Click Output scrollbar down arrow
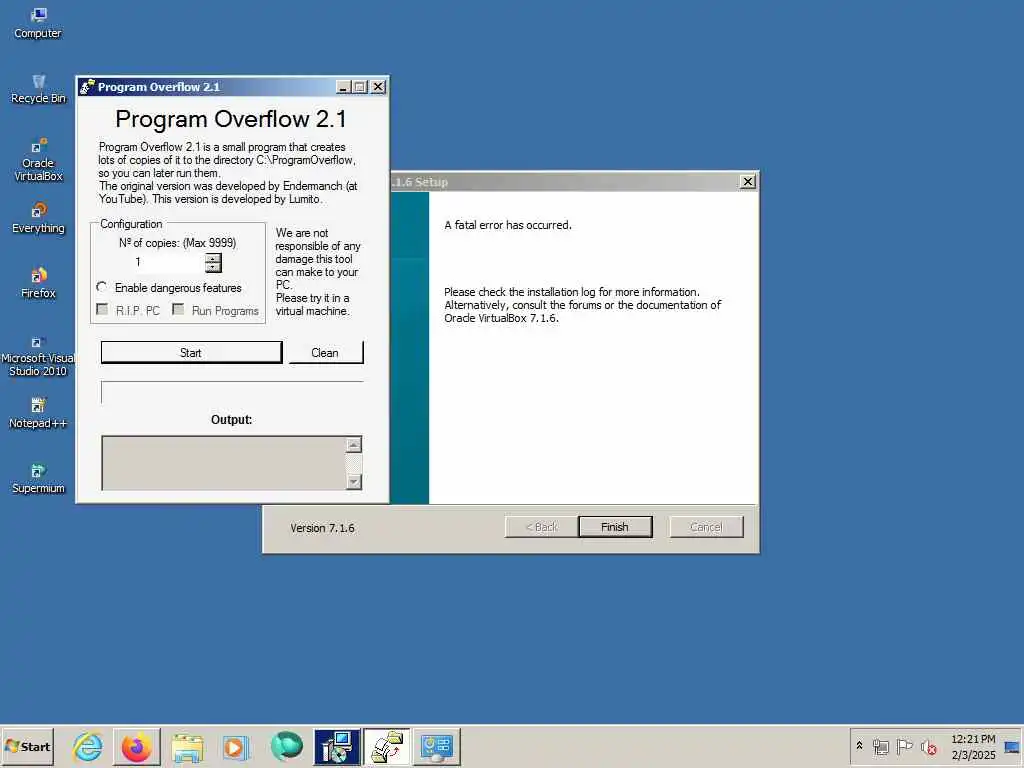This screenshot has width=1024, height=768. coord(353,481)
